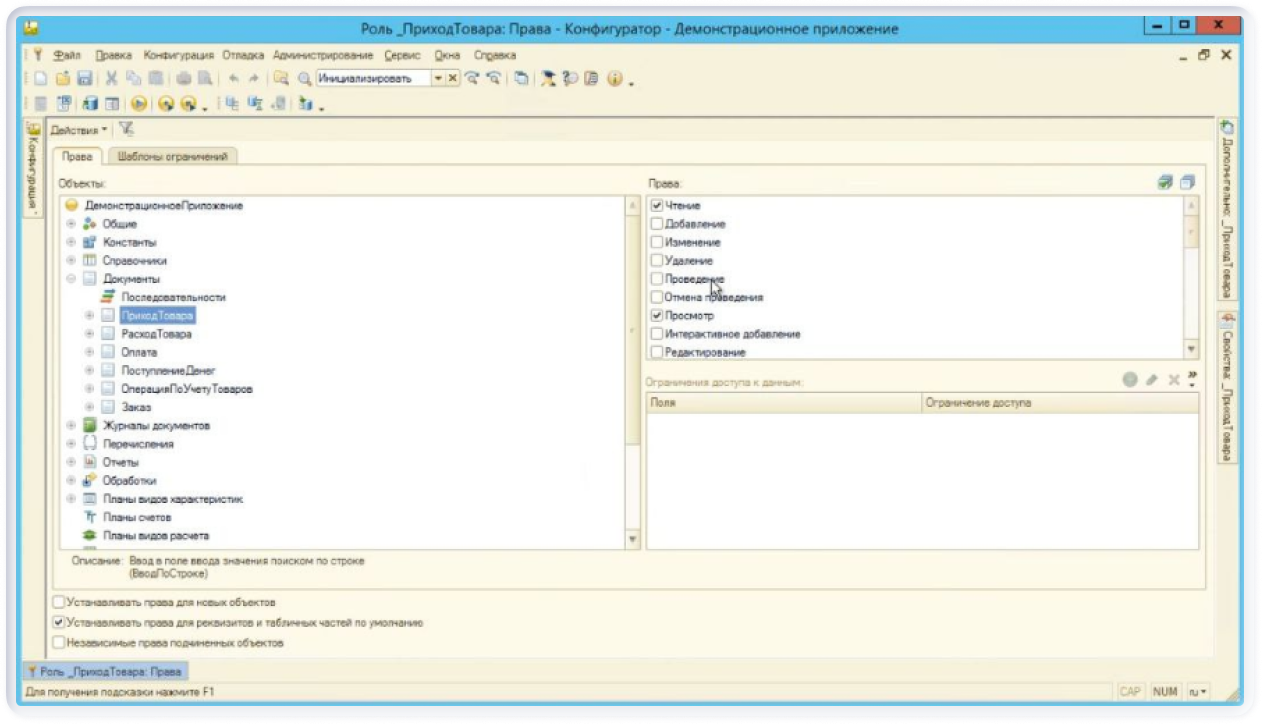1262x724 pixels.
Task: Enable the Добавление right checkbox
Action: tap(657, 224)
